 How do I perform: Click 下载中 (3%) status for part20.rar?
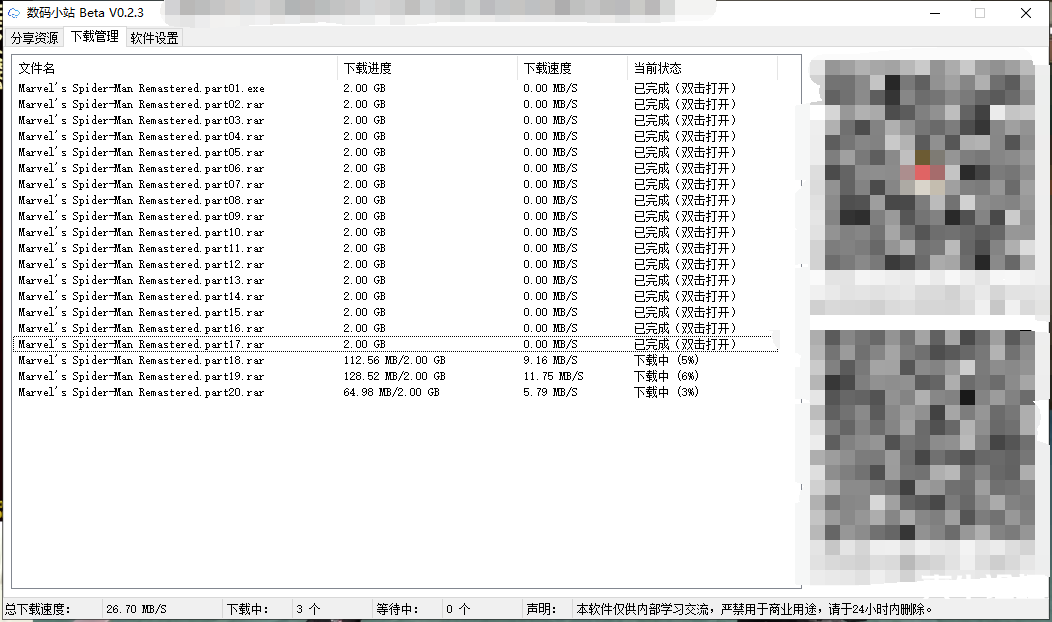point(666,393)
